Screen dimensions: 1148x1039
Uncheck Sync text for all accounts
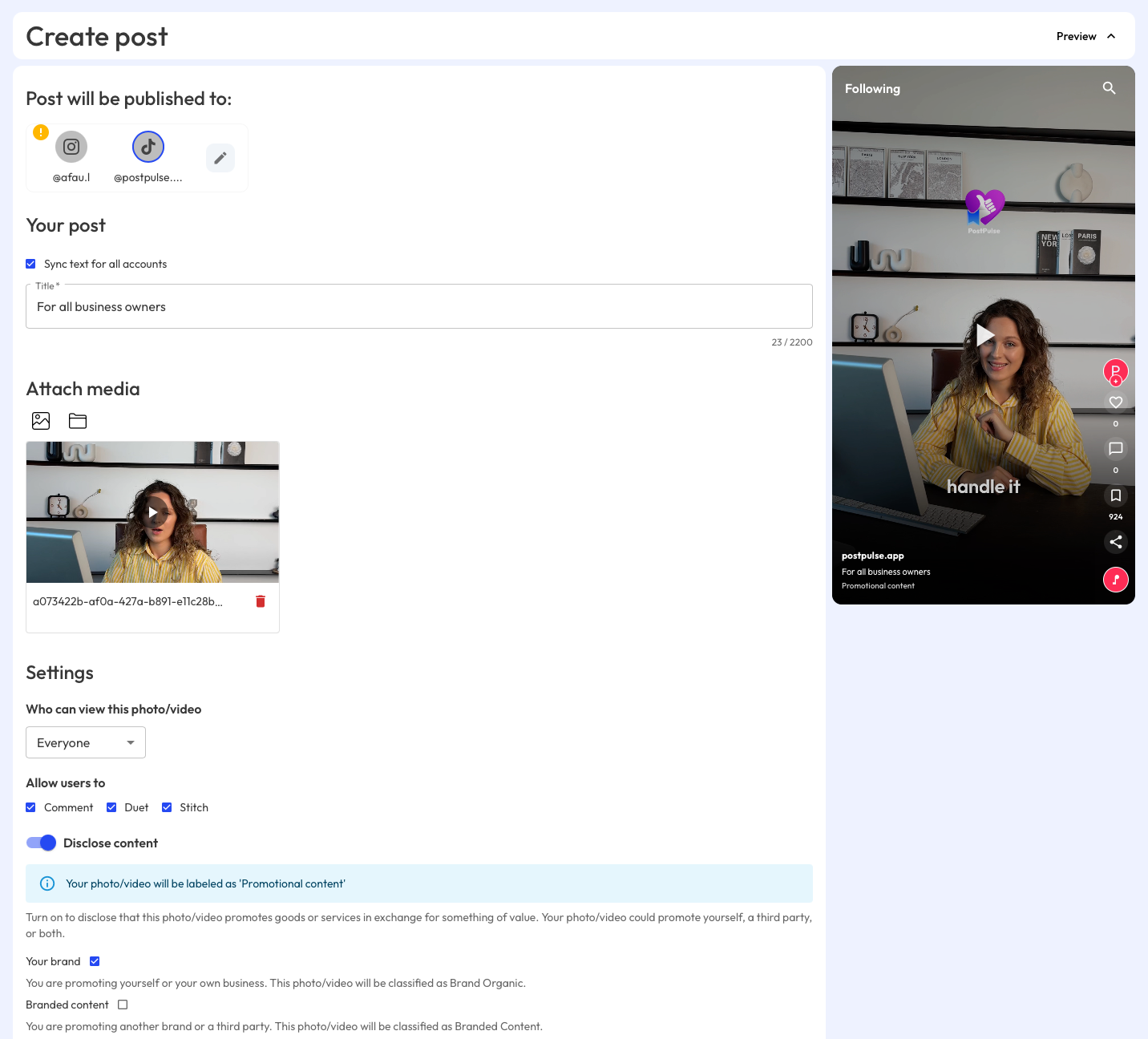30,264
